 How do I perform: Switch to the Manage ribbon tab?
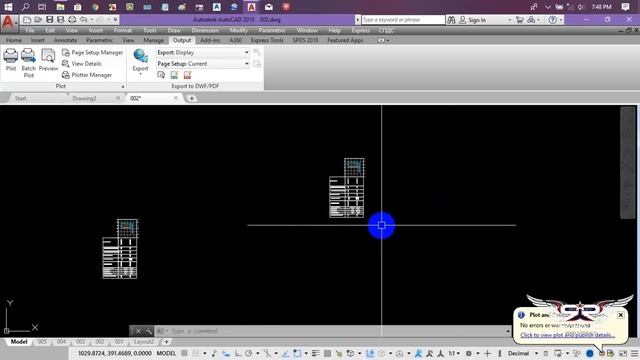[x=153, y=40]
